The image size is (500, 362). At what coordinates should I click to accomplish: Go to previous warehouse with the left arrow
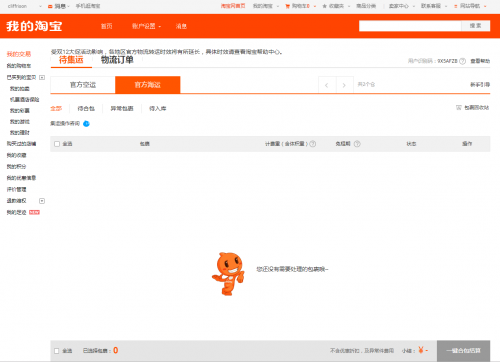[327, 85]
